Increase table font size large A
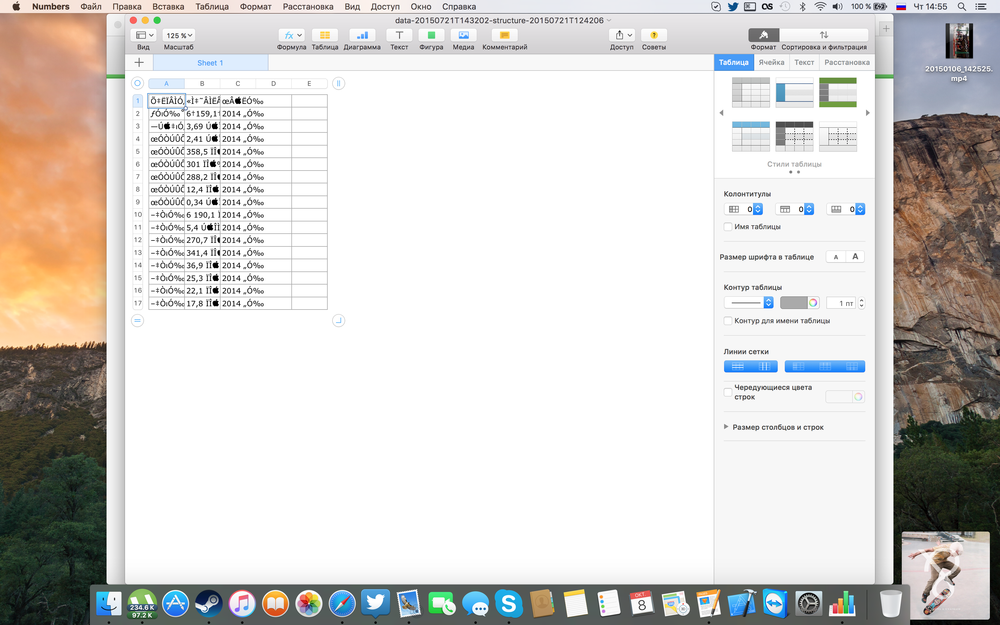This screenshot has height=625, width=1000. [x=855, y=257]
